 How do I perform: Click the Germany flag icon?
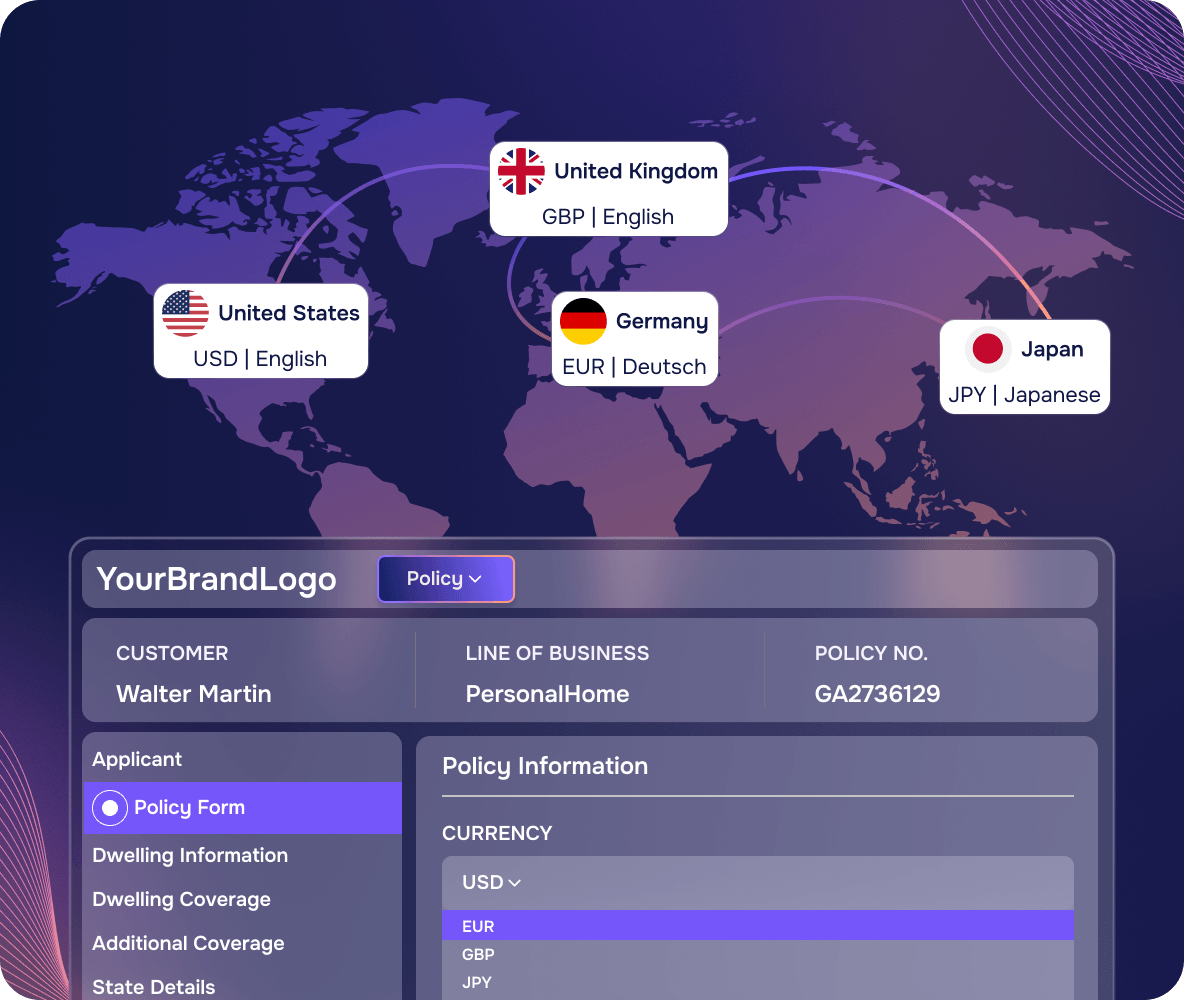coord(583,321)
